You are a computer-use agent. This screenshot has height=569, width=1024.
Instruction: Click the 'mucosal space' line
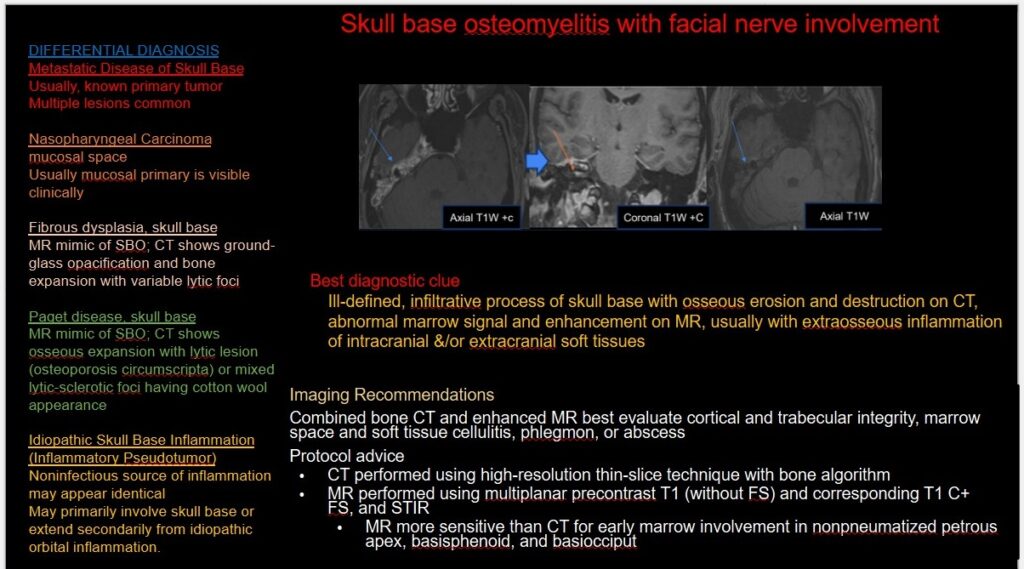pos(77,157)
